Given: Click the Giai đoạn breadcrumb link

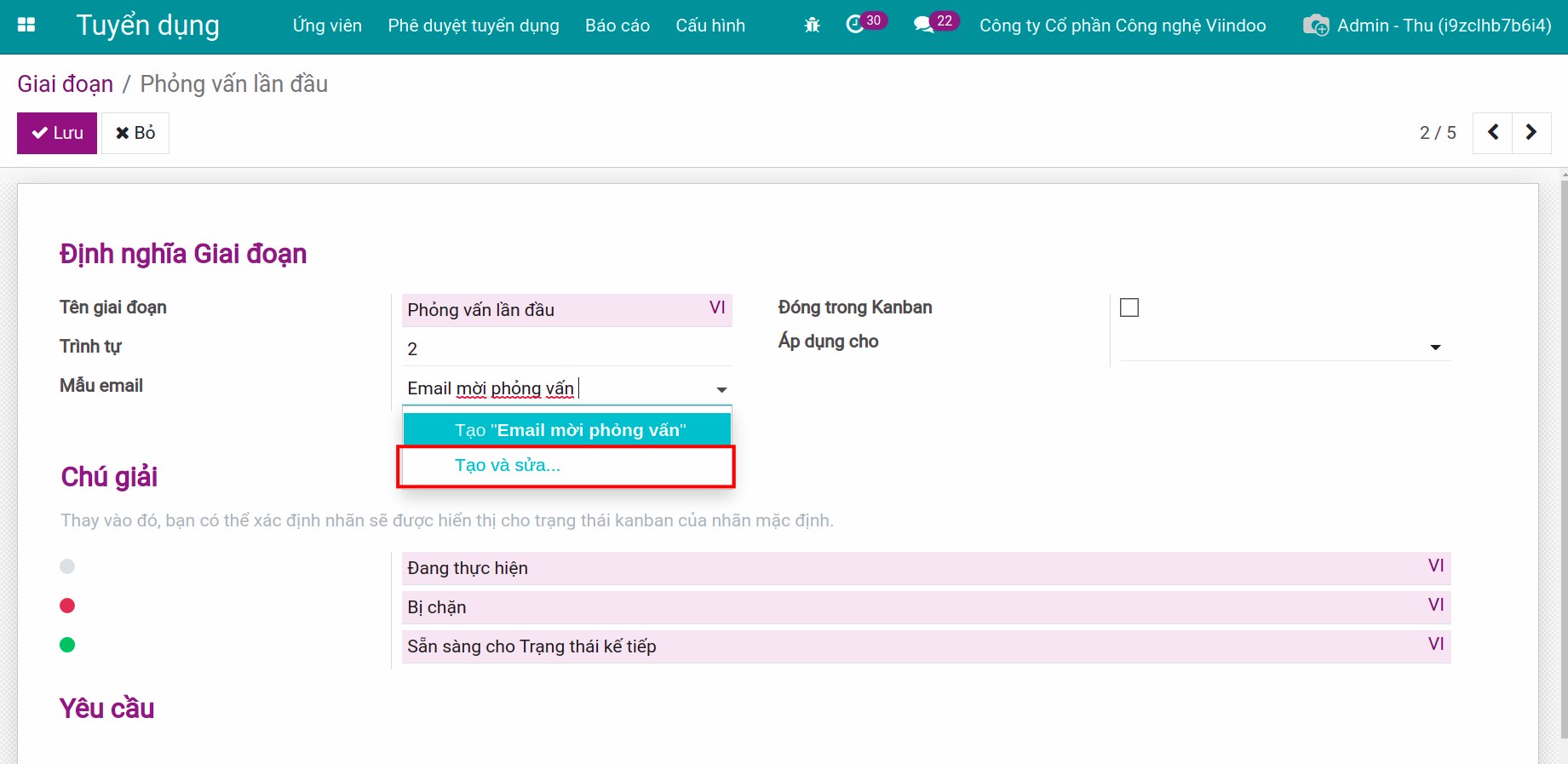Looking at the screenshot, I should coord(66,84).
